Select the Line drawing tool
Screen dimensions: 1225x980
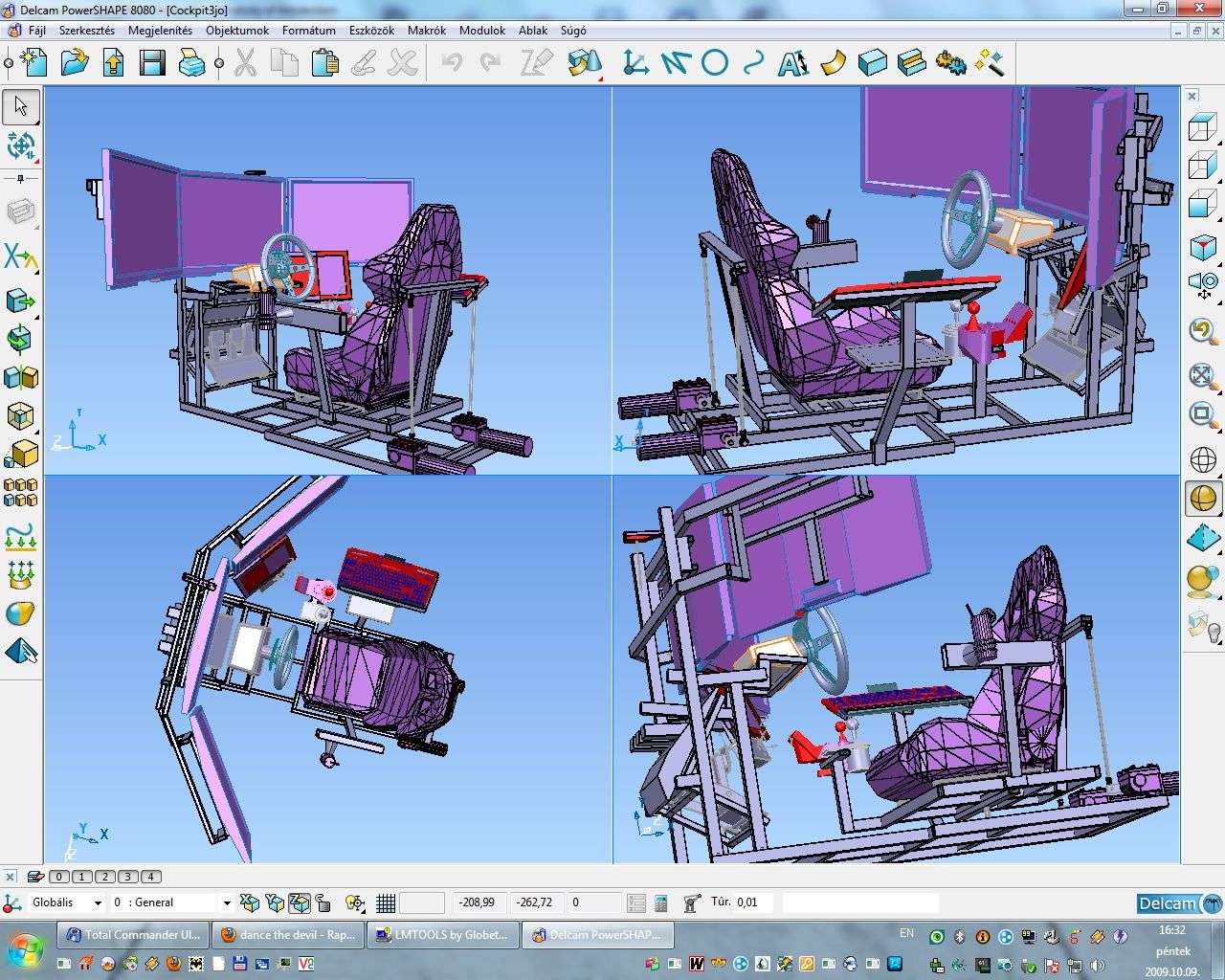point(675,63)
